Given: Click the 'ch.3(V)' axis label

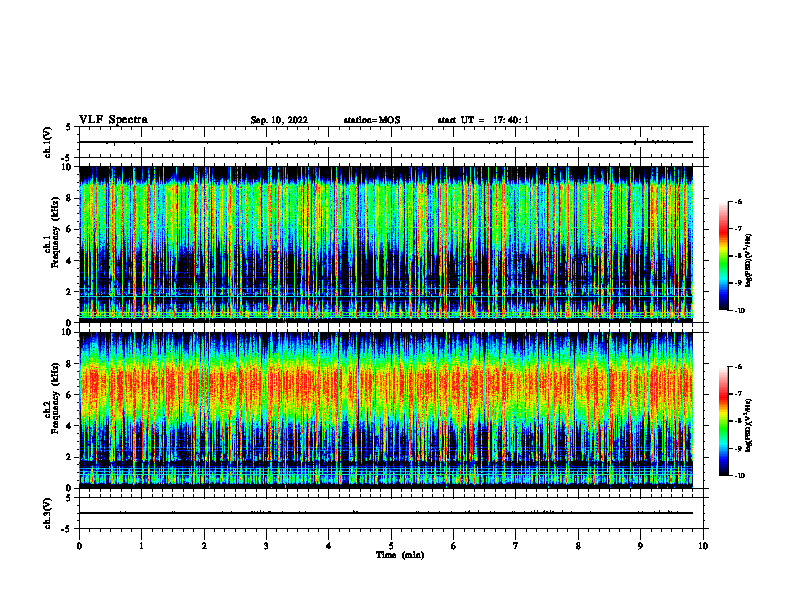Looking at the screenshot, I should tap(47, 514).
